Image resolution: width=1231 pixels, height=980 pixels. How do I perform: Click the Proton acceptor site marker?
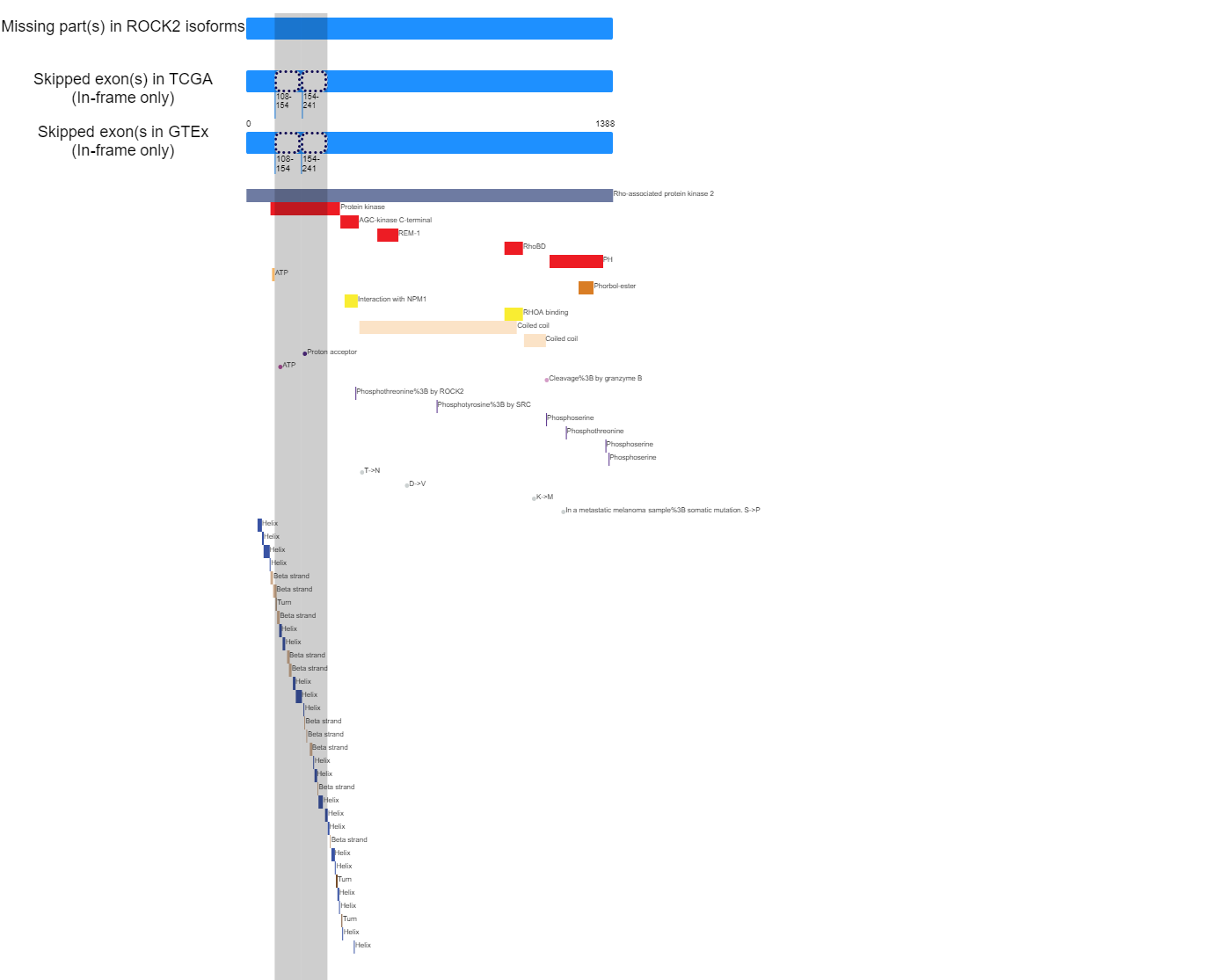click(x=305, y=353)
